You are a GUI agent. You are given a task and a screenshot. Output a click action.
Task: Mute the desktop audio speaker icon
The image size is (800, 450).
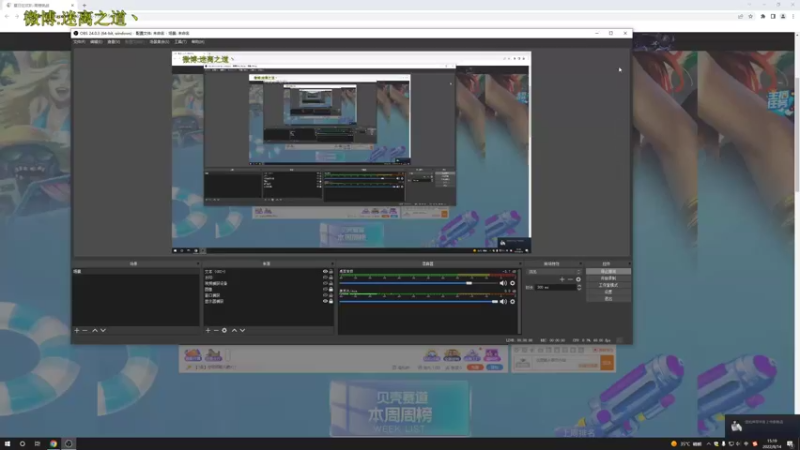(x=504, y=283)
